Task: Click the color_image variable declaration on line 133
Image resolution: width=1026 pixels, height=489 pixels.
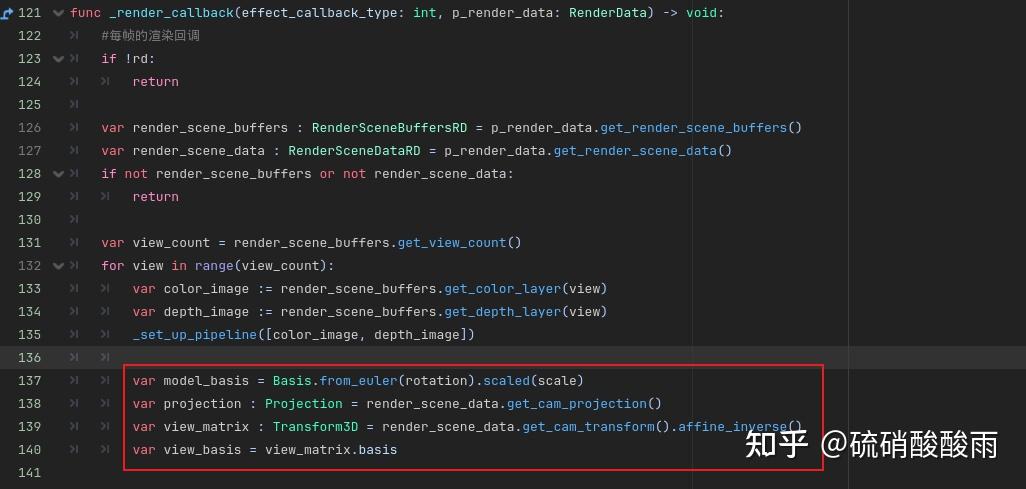Action: point(206,289)
